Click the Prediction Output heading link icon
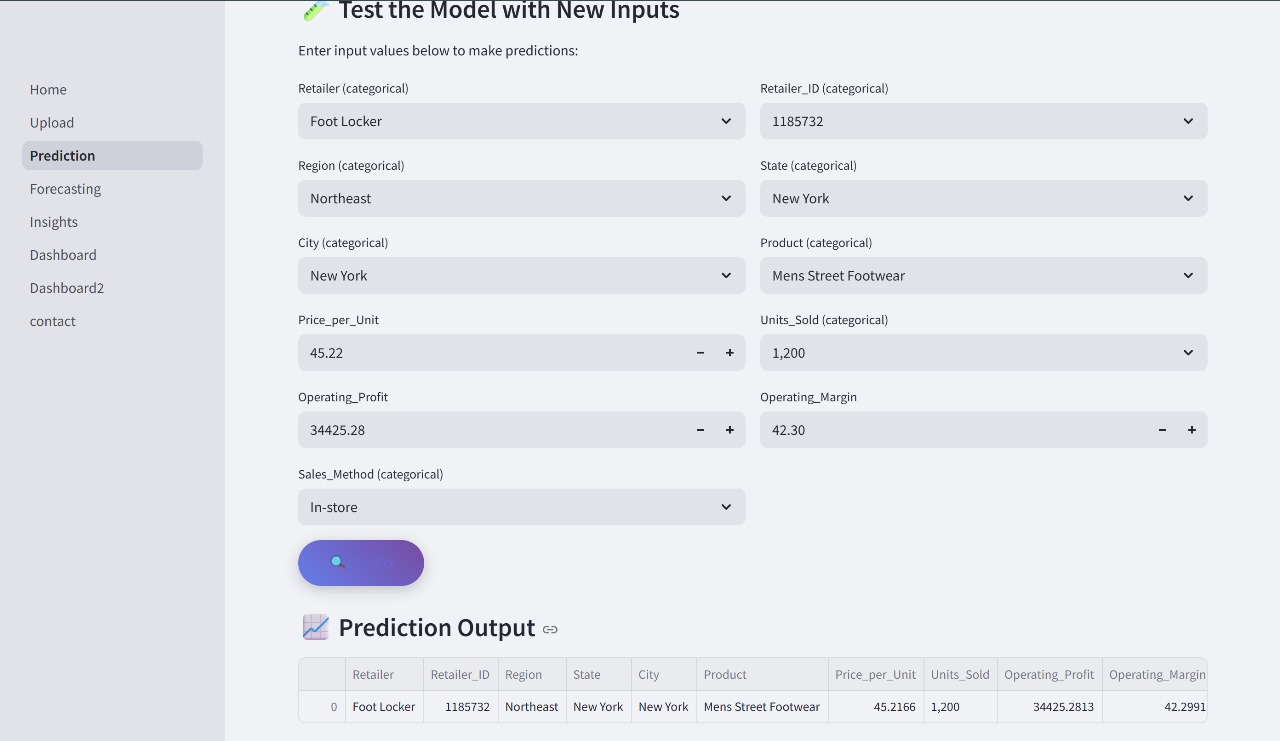This screenshot has width=1280, height=741. tap(550, 629)
